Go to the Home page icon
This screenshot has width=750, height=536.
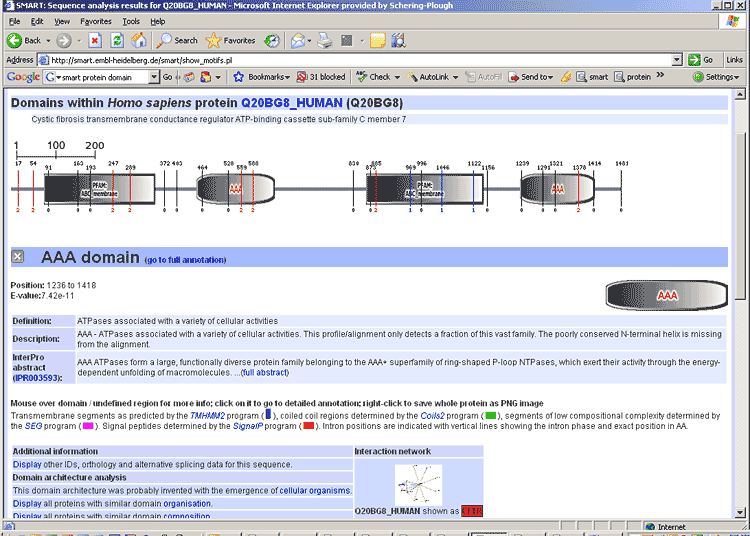(x=139, y=41)
